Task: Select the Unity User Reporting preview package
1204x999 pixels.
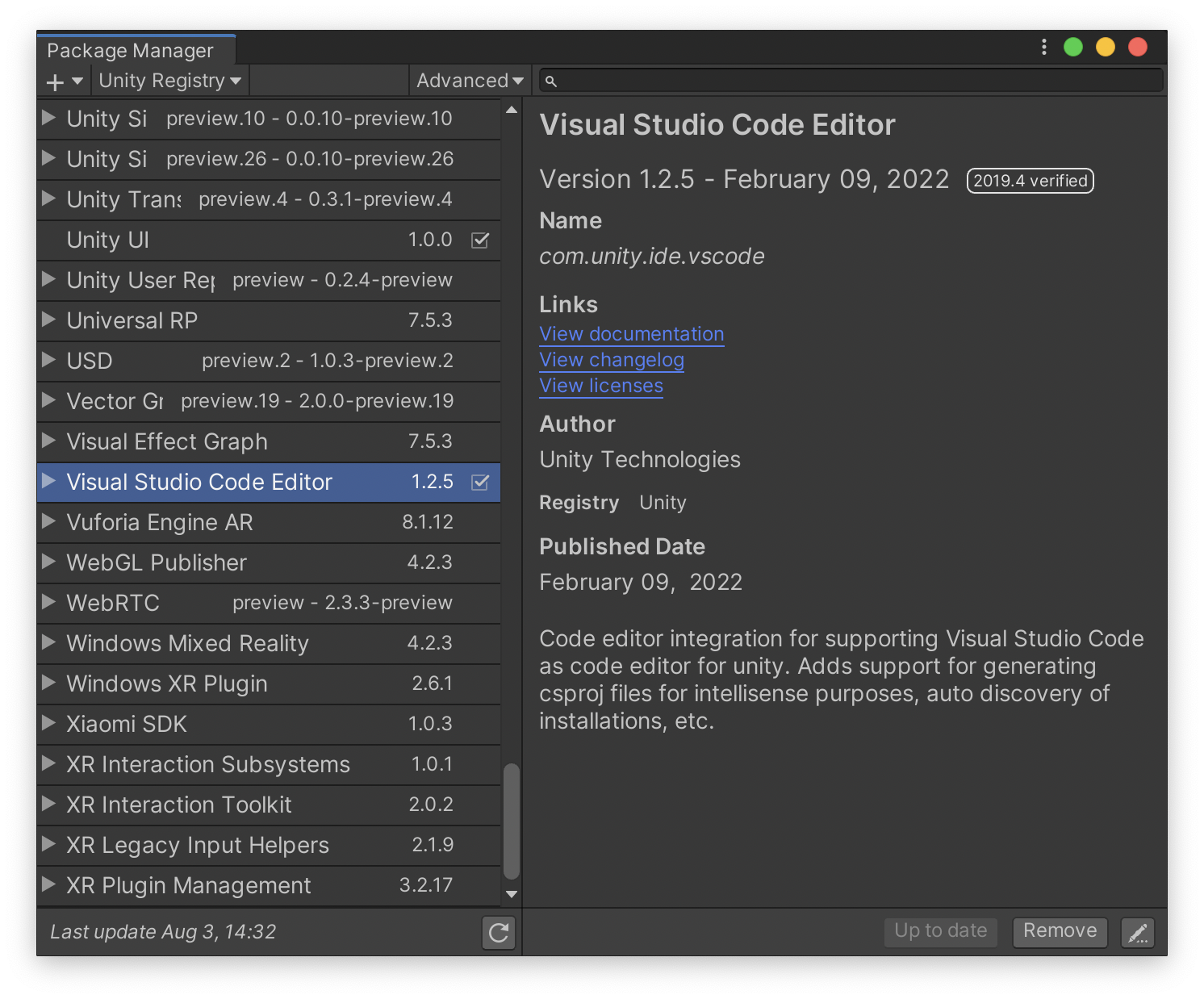Action: click(x=269, y=281)
